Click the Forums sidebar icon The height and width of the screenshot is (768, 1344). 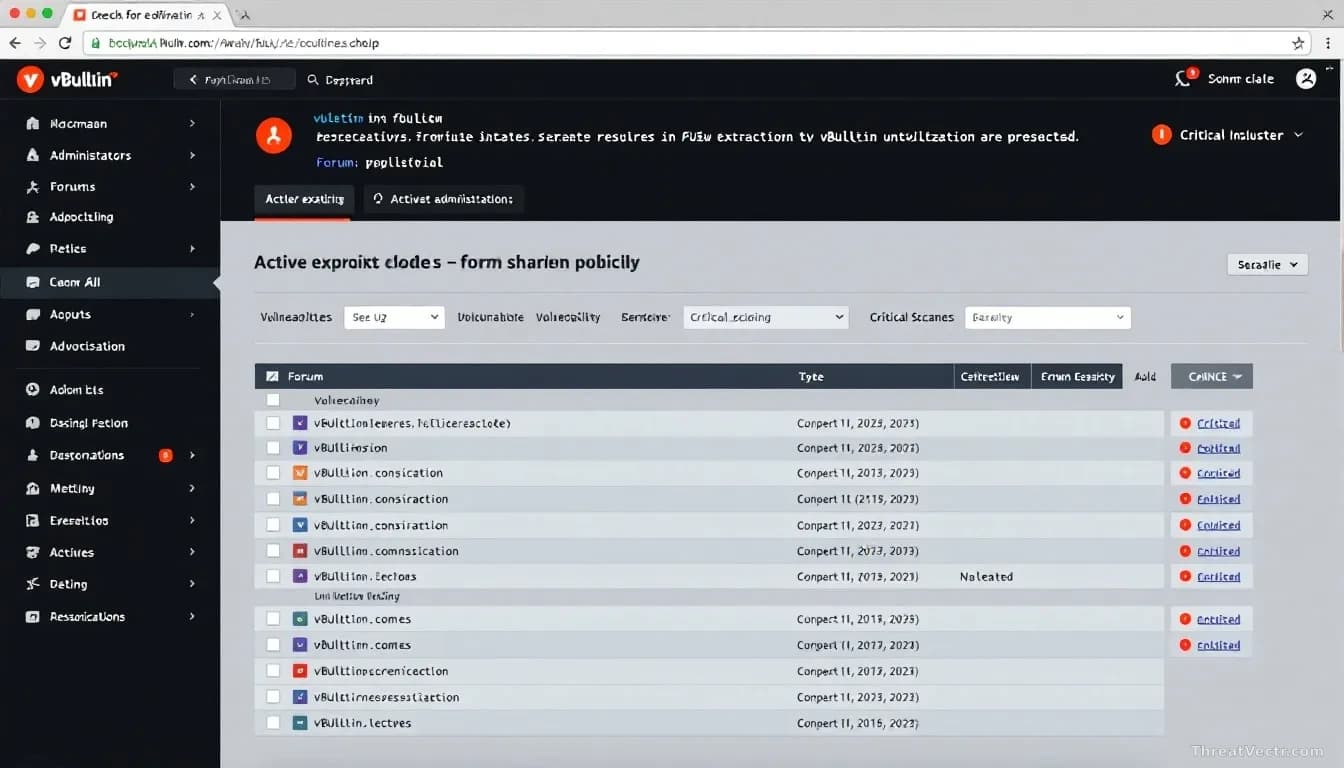(32, 187)
